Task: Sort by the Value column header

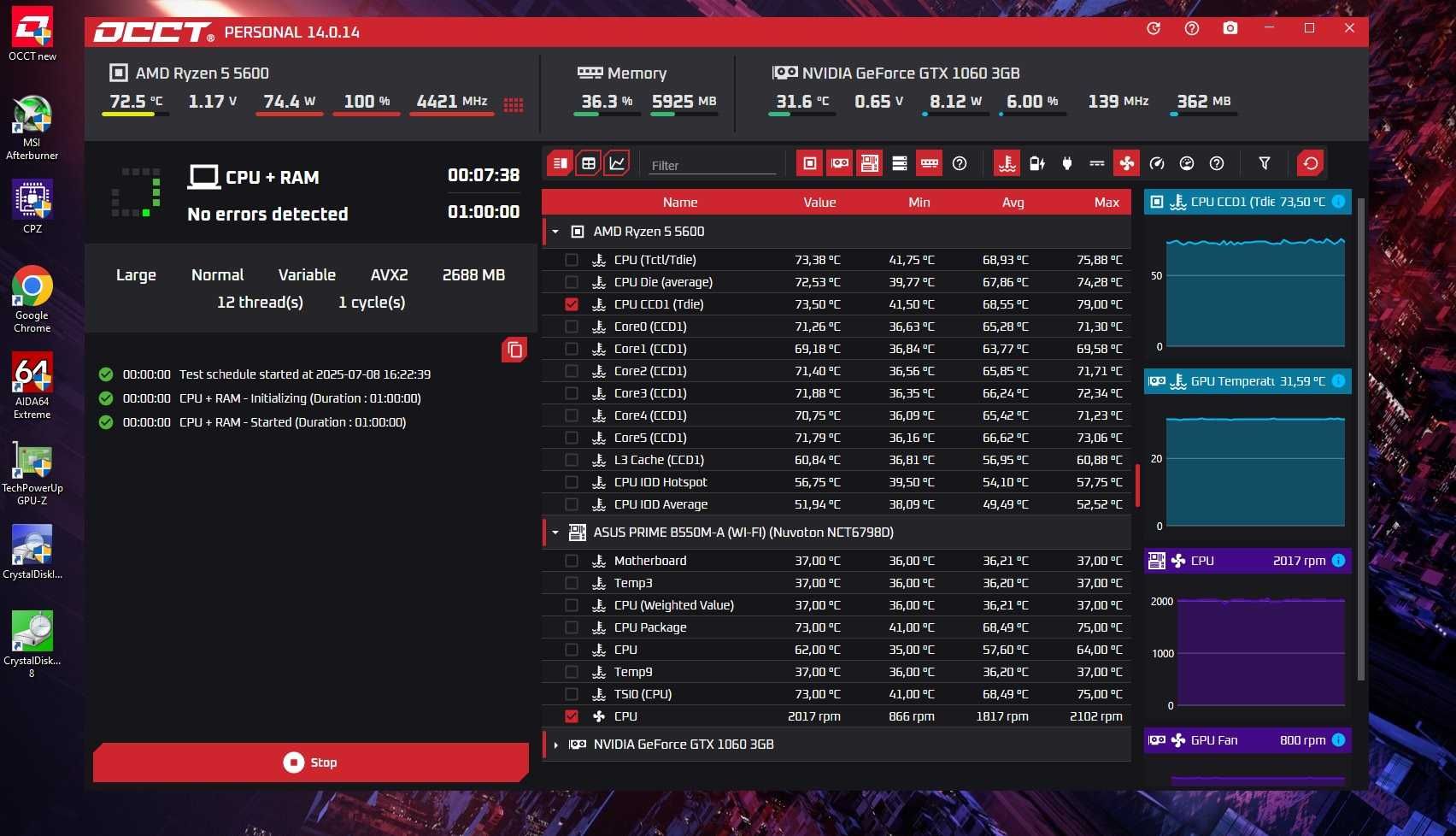Action: (819, 203)
